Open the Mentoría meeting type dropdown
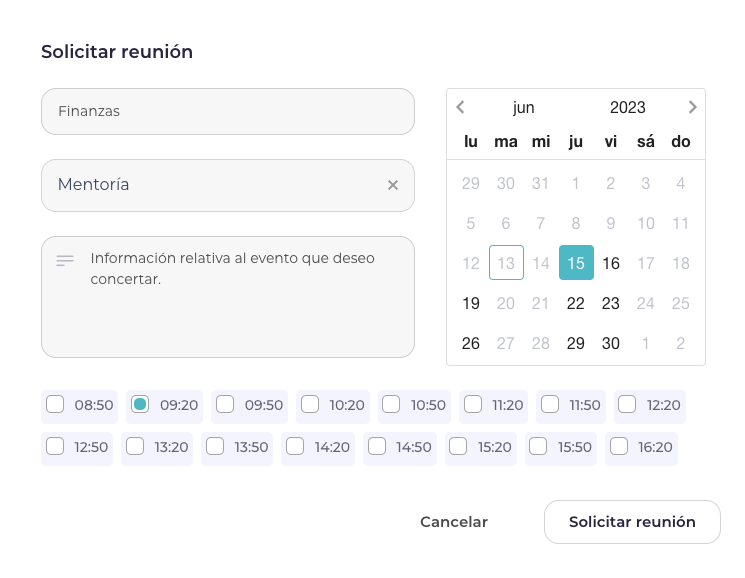Screen dimensions: 745x578 [228, 185]
